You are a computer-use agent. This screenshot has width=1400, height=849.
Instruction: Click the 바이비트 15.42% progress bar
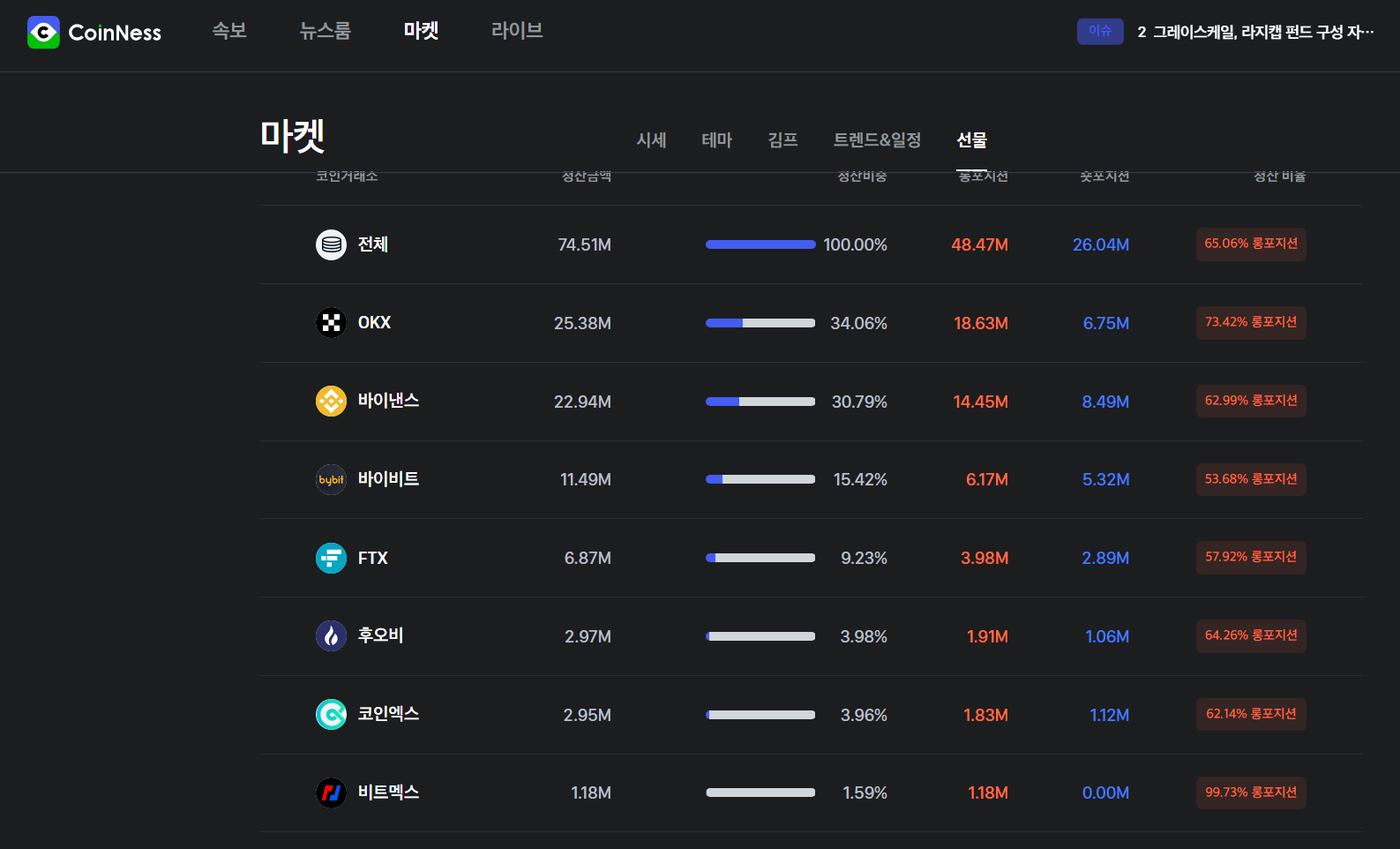click(760, 479)
